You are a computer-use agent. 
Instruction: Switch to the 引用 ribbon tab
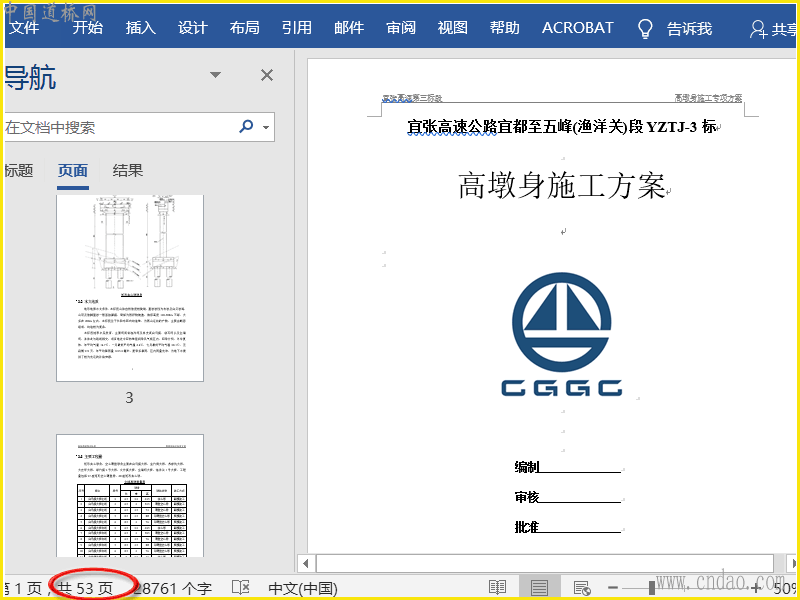(x=297, y=28)
